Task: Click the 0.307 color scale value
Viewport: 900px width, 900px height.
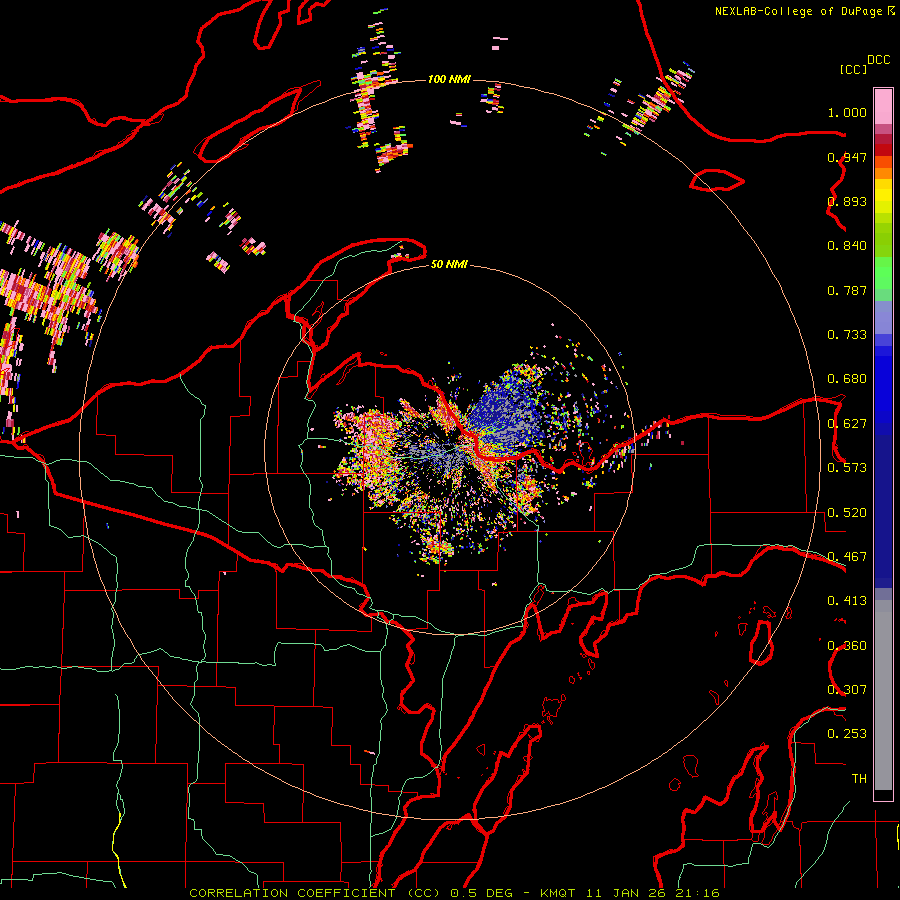Action: coord(847,690)
